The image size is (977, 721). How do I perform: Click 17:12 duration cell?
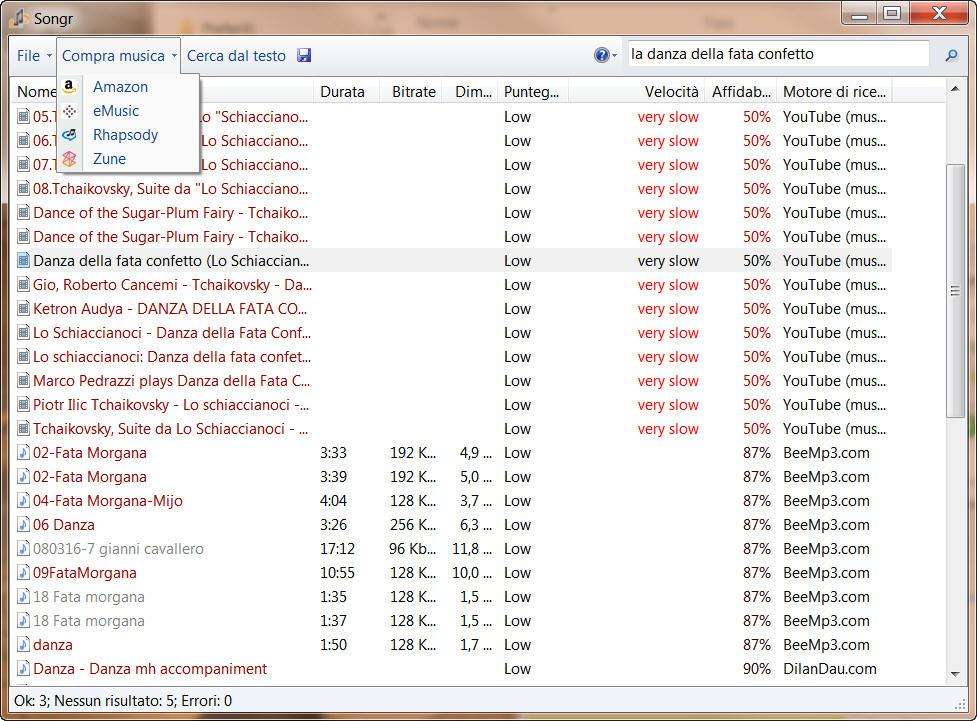(337, 549)
